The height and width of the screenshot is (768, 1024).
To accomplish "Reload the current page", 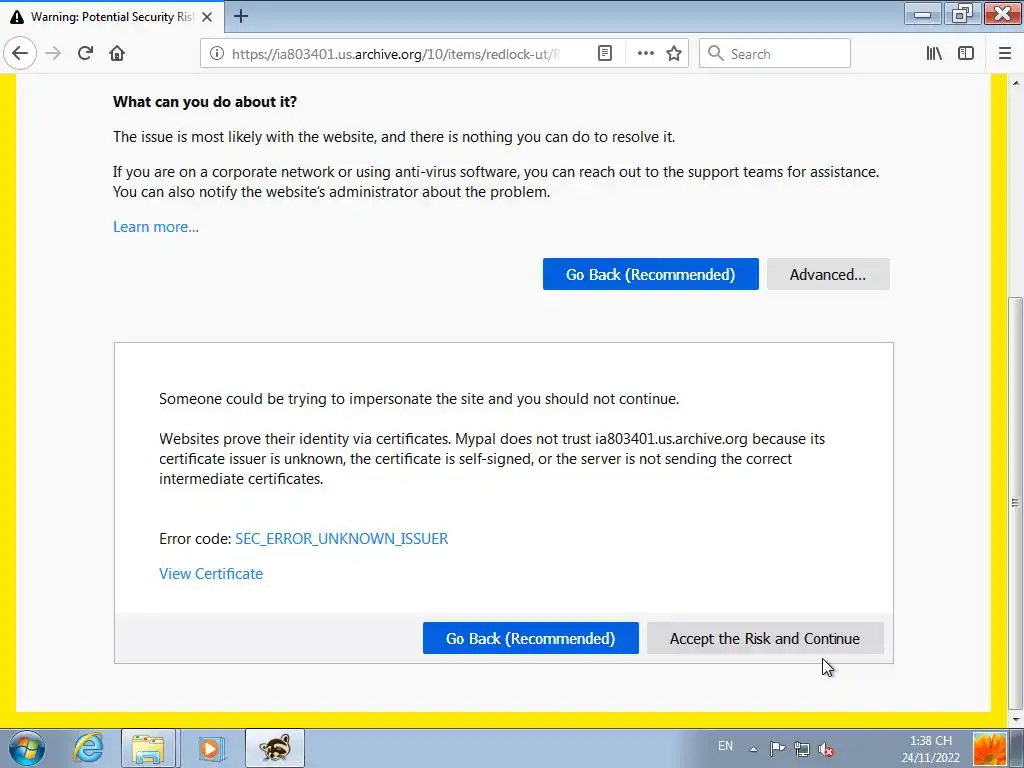I will pos(85,54).
